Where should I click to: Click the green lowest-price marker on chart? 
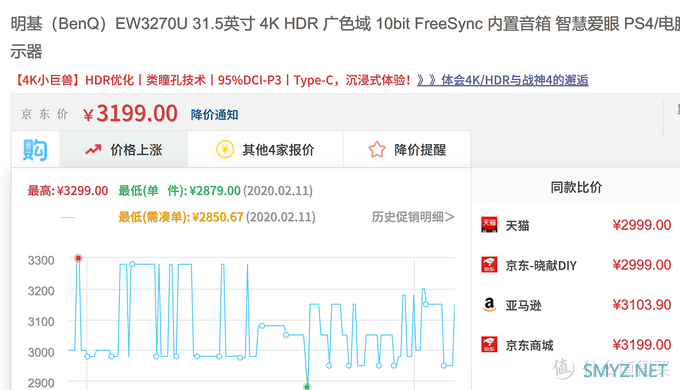tap(307, 387)
